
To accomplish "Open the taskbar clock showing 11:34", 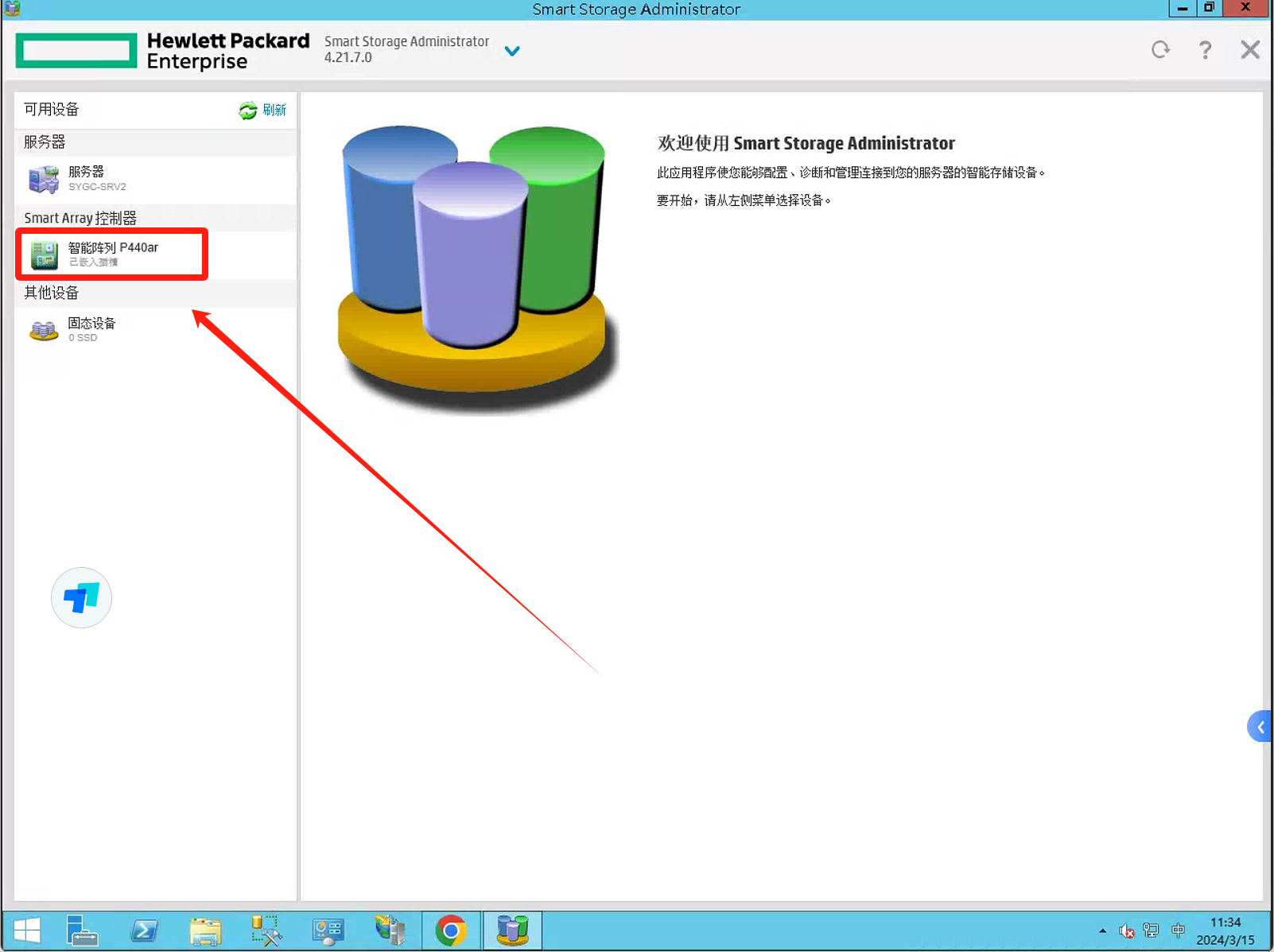I will pos(1225,931).
